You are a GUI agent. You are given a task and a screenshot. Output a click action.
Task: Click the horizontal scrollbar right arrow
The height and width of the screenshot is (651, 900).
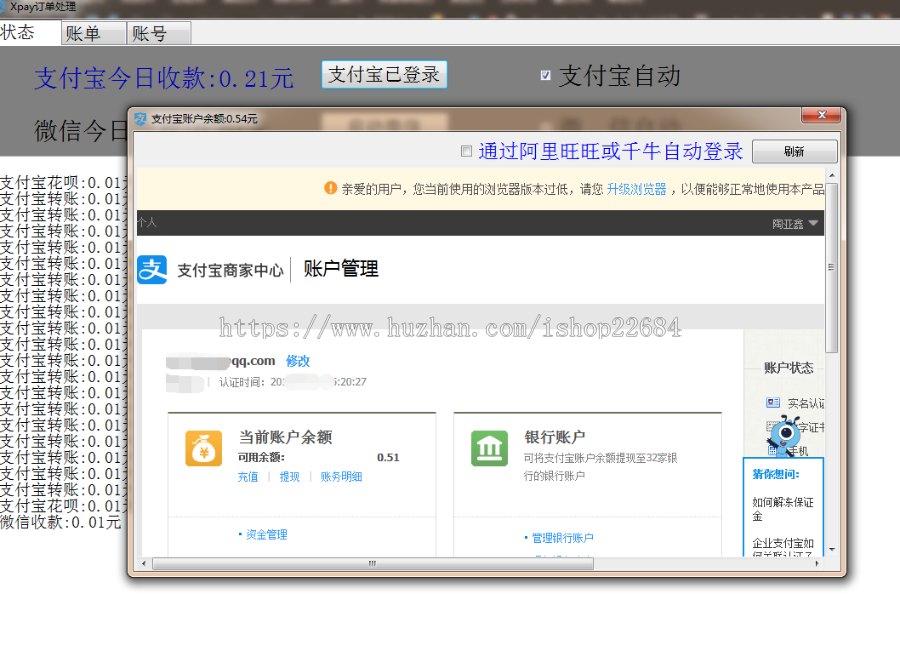(x=817, y=564)
